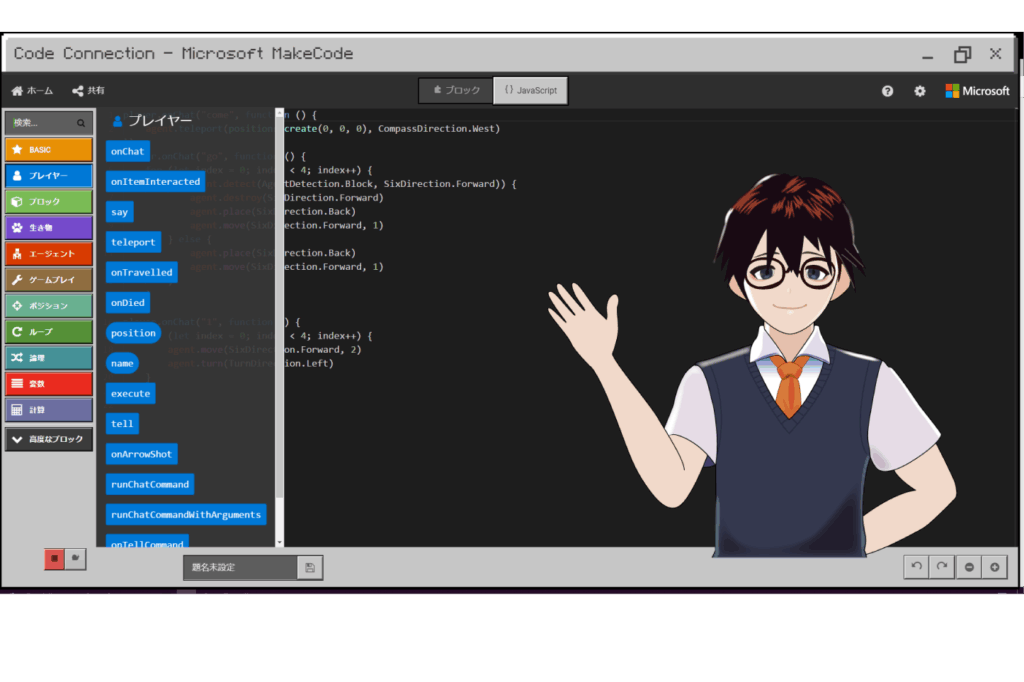Click the flyout scrollbar up arrow
Viewport: 1024px width, 682px height.
(x=280, y=113)
